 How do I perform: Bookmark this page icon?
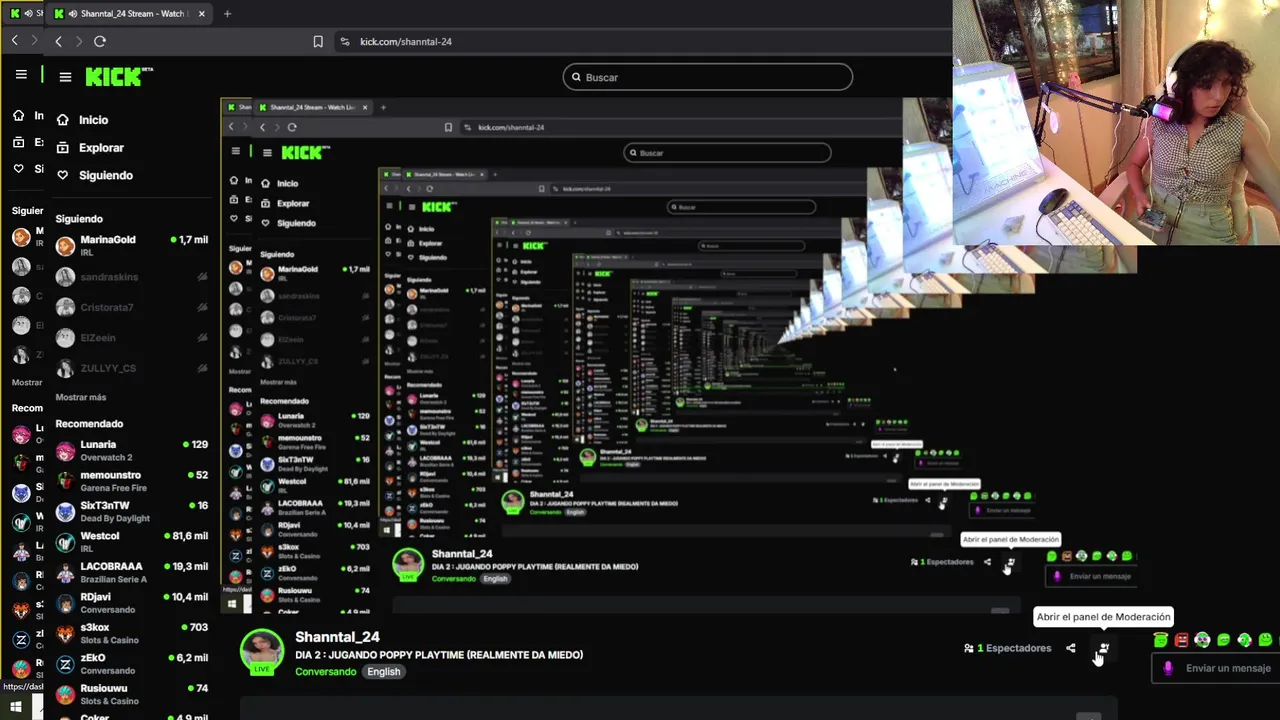[x=318, y=41]
